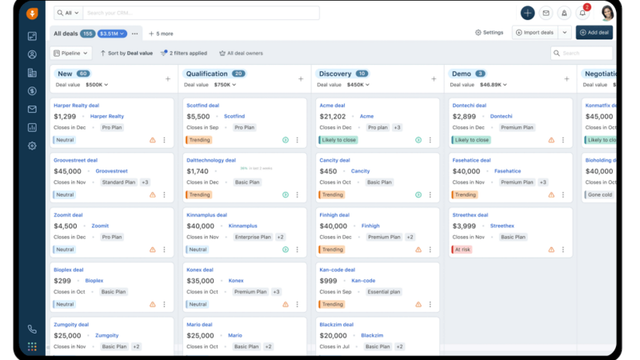Viewport: 640px width, 360px height.
Task: Open All deals view options ellipsis
Action: coord(135,33)
